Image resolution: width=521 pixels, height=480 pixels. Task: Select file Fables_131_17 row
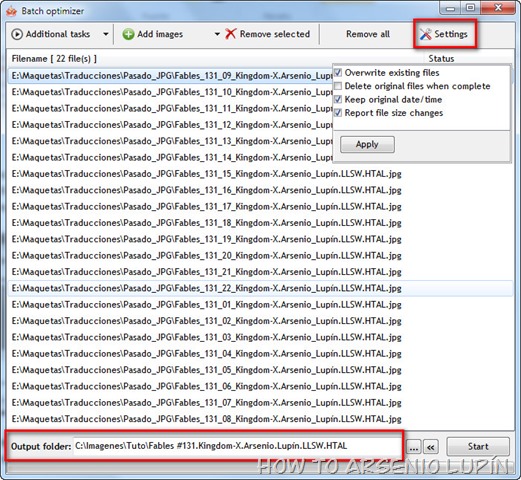point(260,206)
